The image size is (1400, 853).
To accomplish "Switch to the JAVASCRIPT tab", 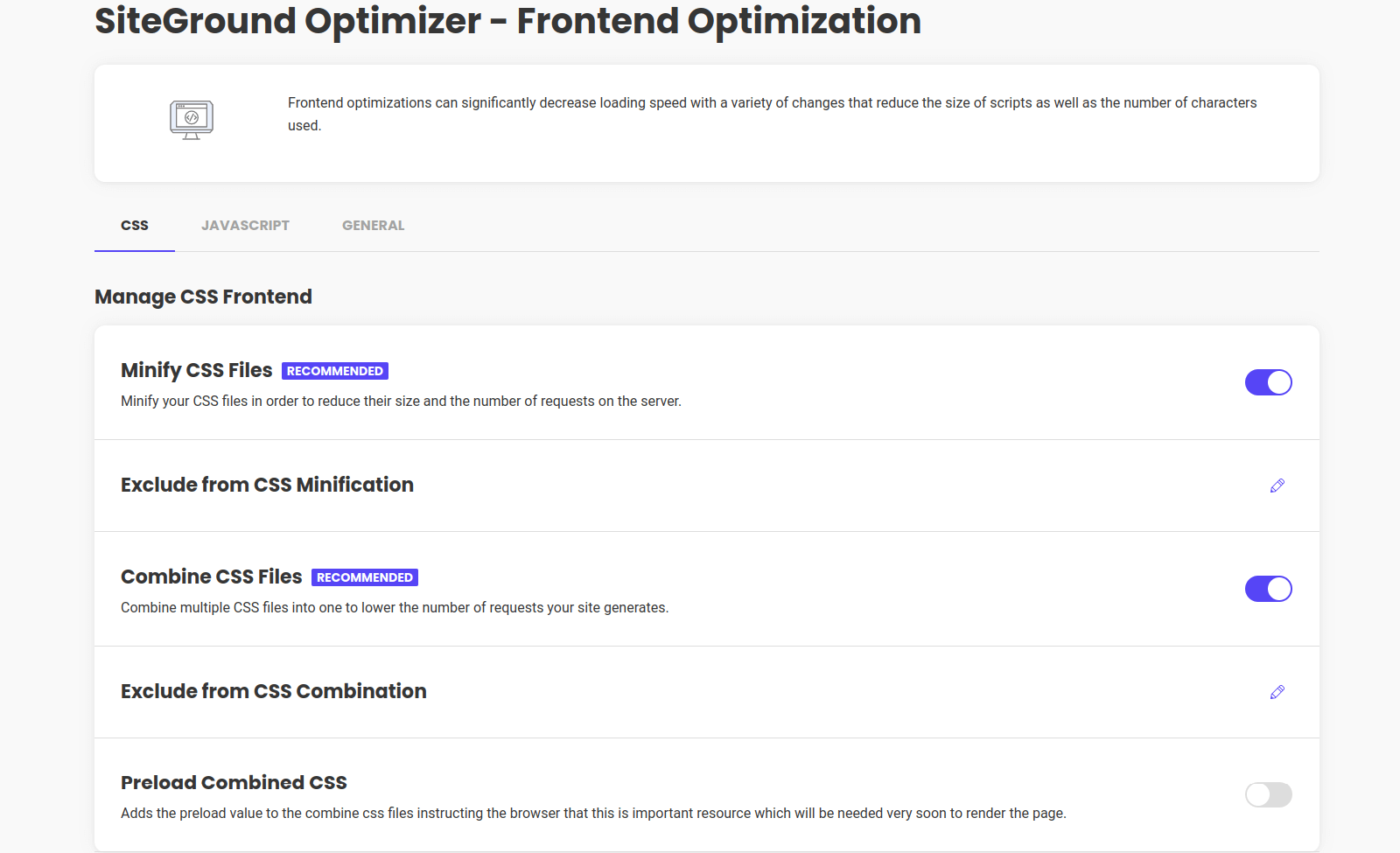I will (246, 225).
